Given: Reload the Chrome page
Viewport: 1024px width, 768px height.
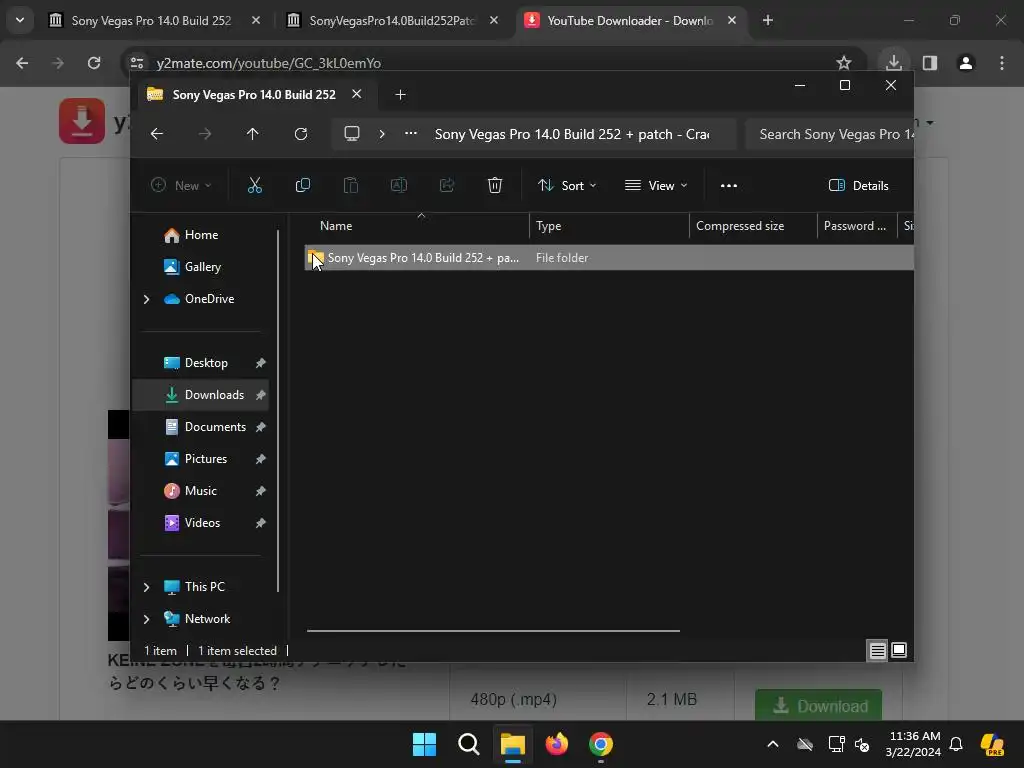Looking at the screenshot, I should pyautogui.click(x=94, y=63).
